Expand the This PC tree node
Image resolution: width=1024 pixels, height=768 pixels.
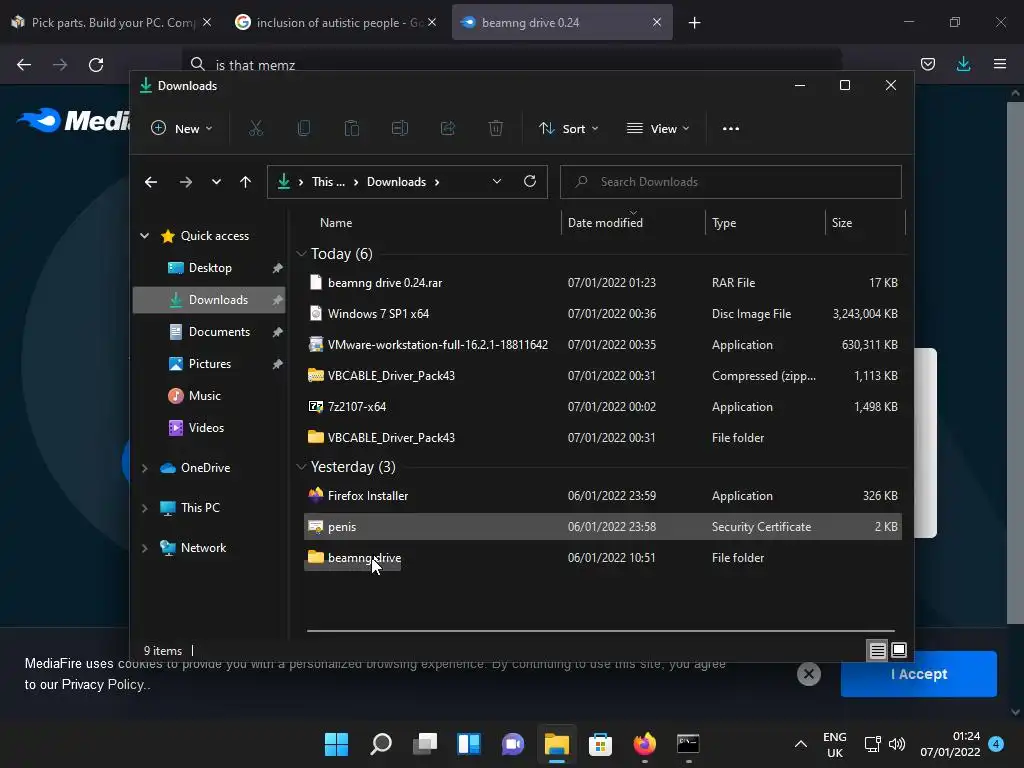144,508
